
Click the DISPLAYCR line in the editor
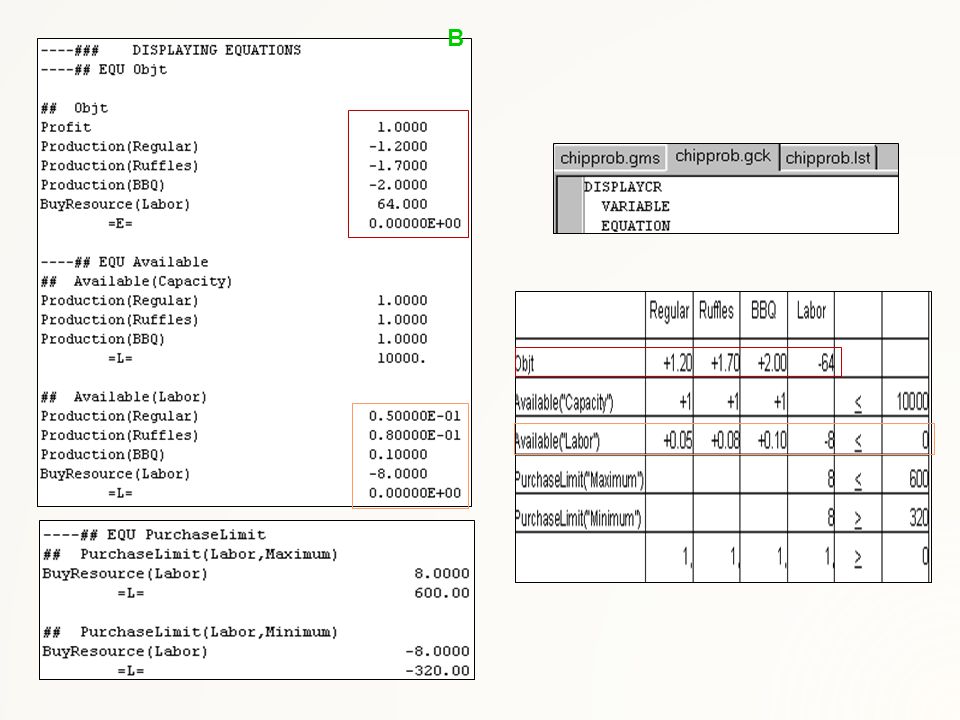622,187
